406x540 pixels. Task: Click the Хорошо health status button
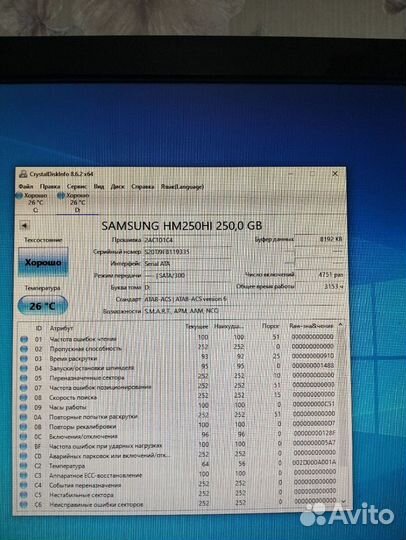click(43, 262)
